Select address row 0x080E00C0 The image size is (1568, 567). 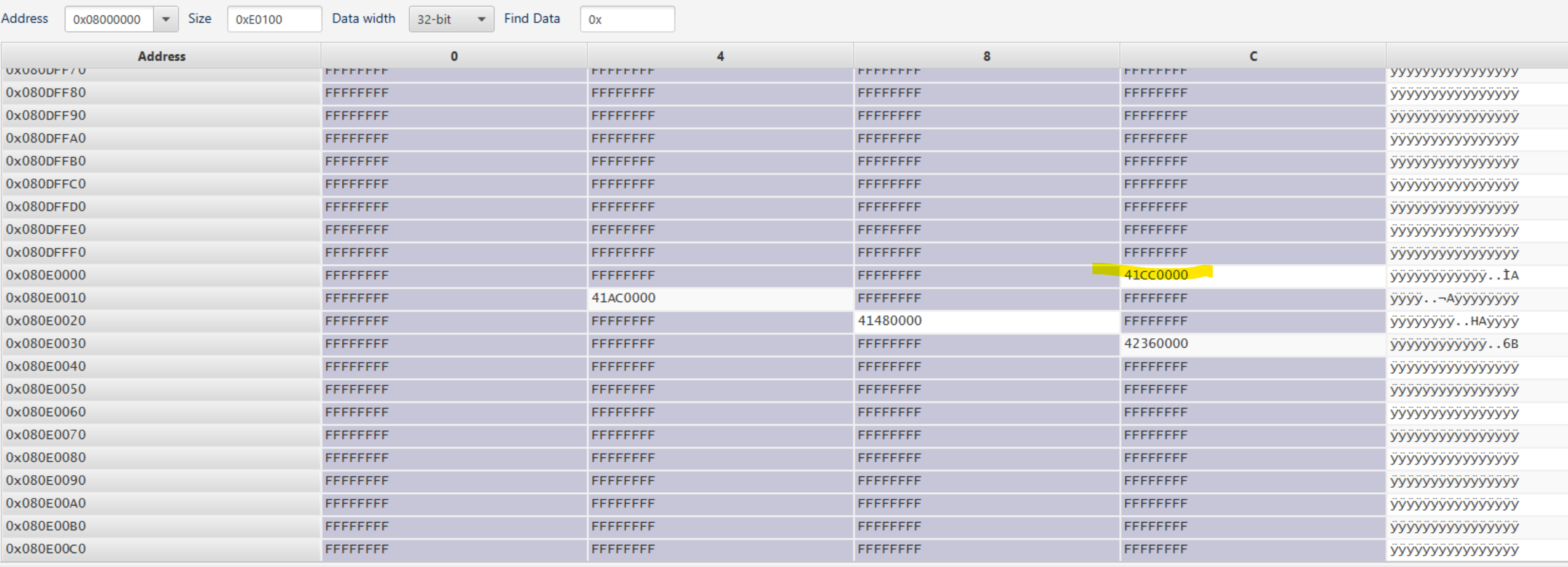click(x=161, y=549)
